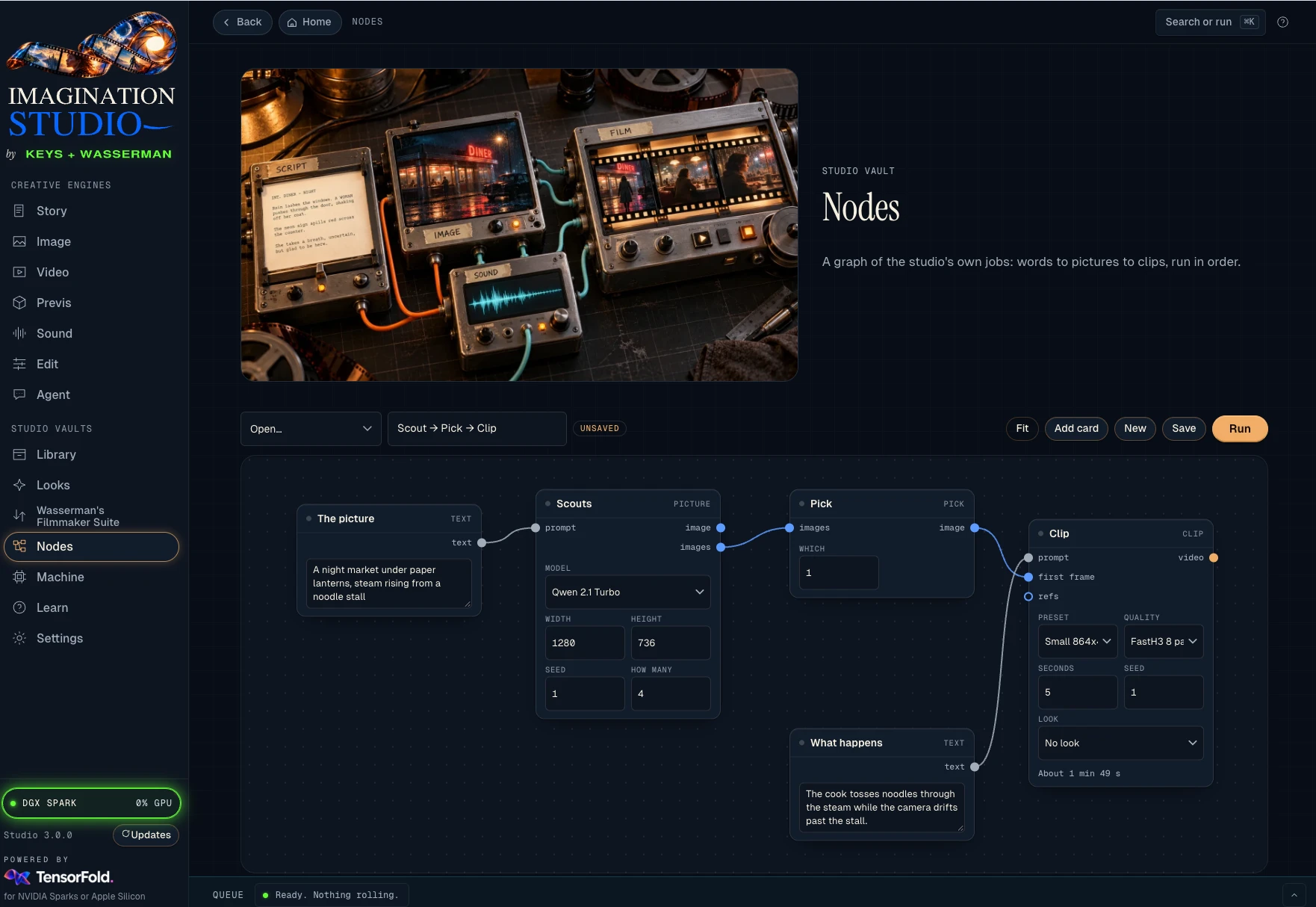Open the Story engine icon
Image resolution: width=1316 pixels, height=907 pixels.
(x=19, y=211)
